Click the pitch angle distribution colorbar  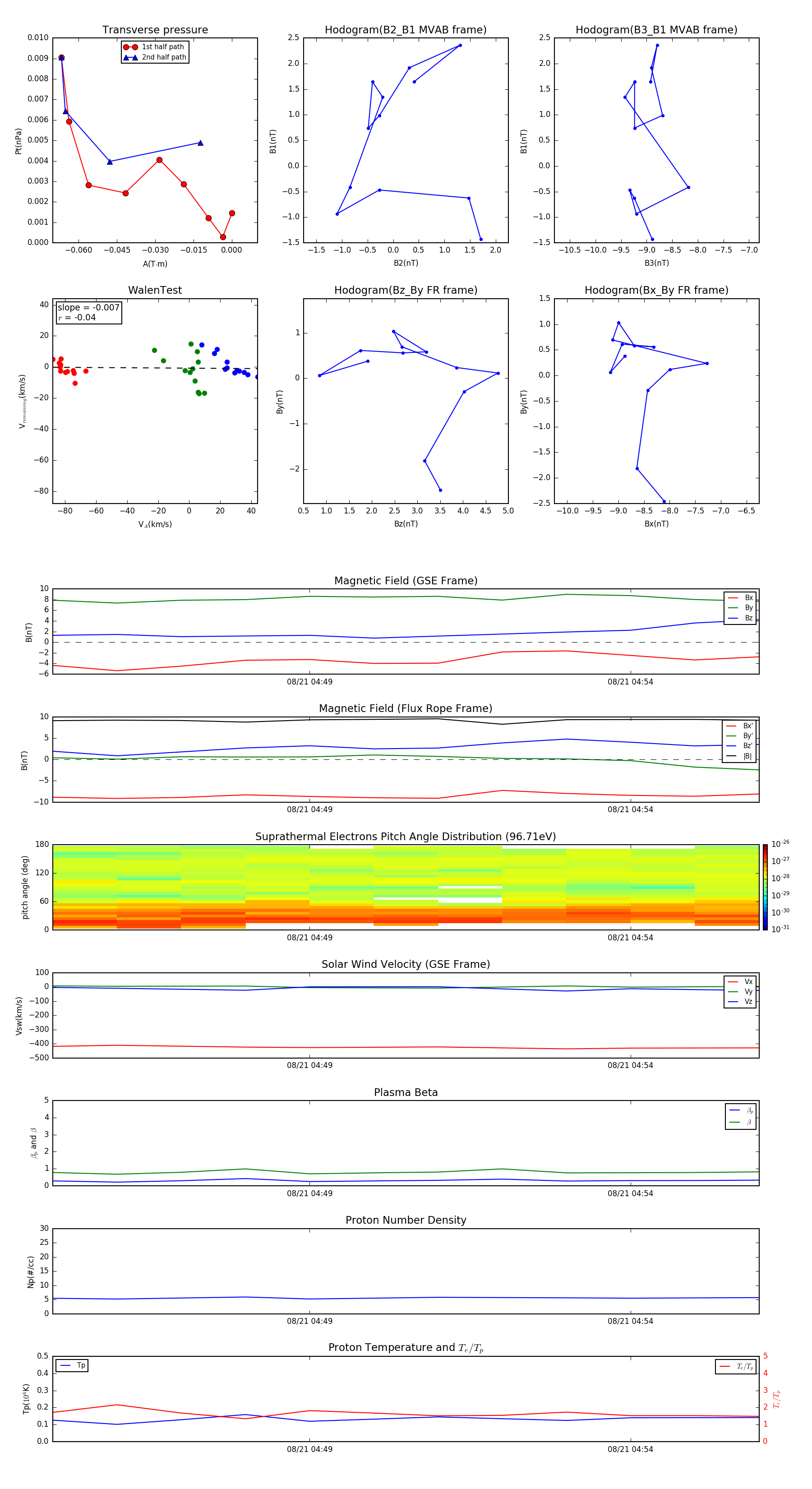(765, 887)
